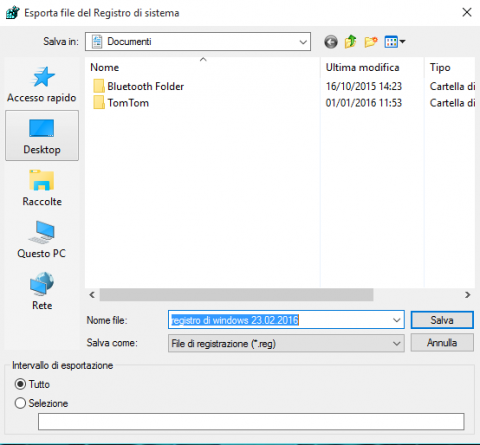
Task: Open the view menu icon
Action: point(395,42)
